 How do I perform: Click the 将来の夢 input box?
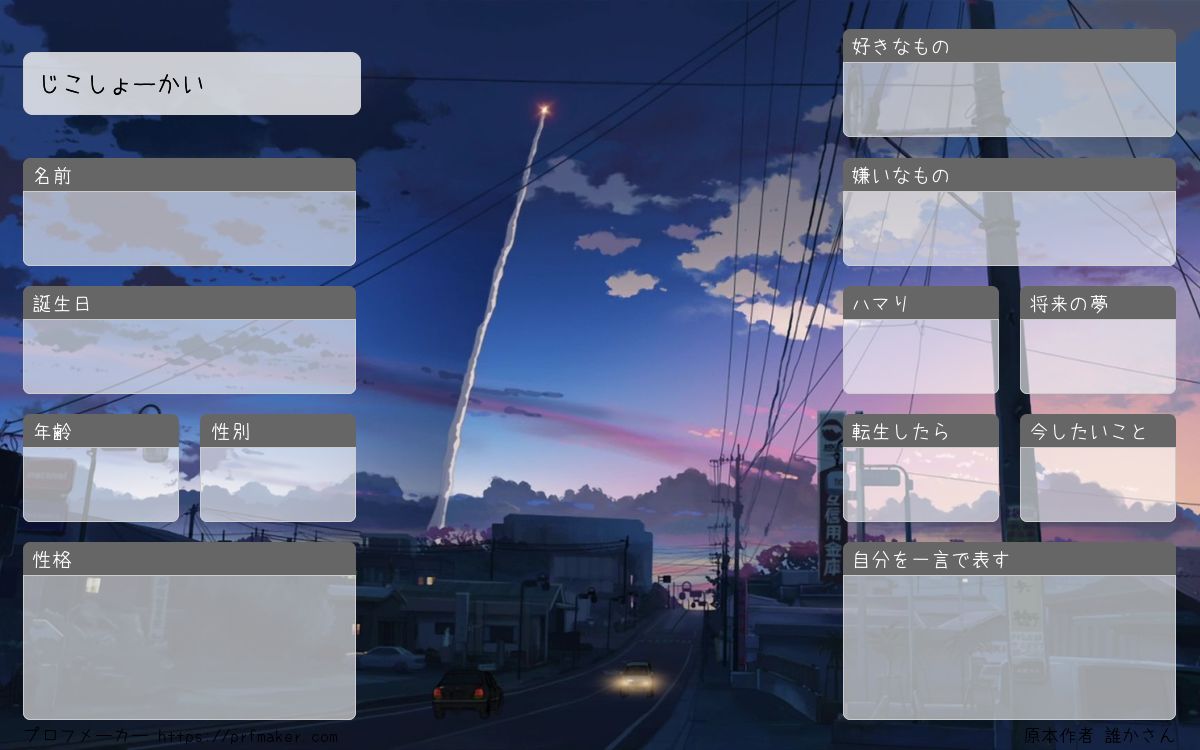tap(1098, 356)
